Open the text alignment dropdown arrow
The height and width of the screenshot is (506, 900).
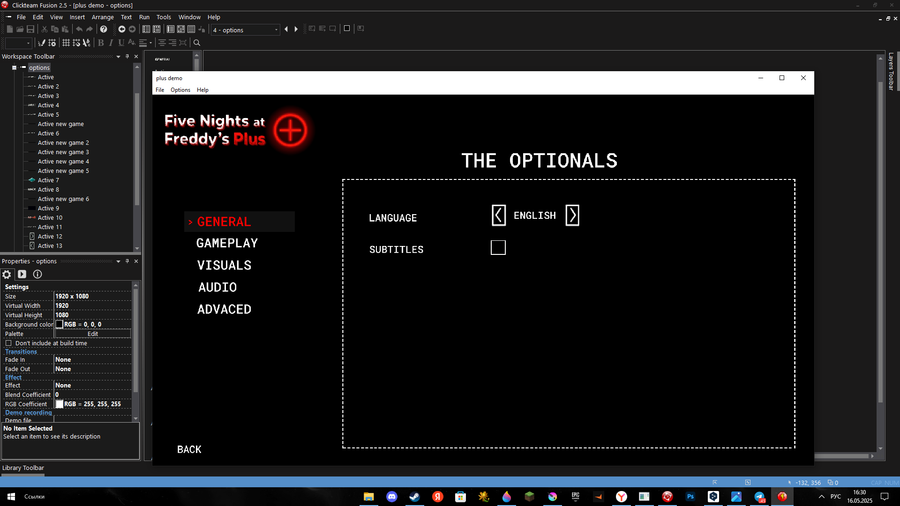pos(150,43)
